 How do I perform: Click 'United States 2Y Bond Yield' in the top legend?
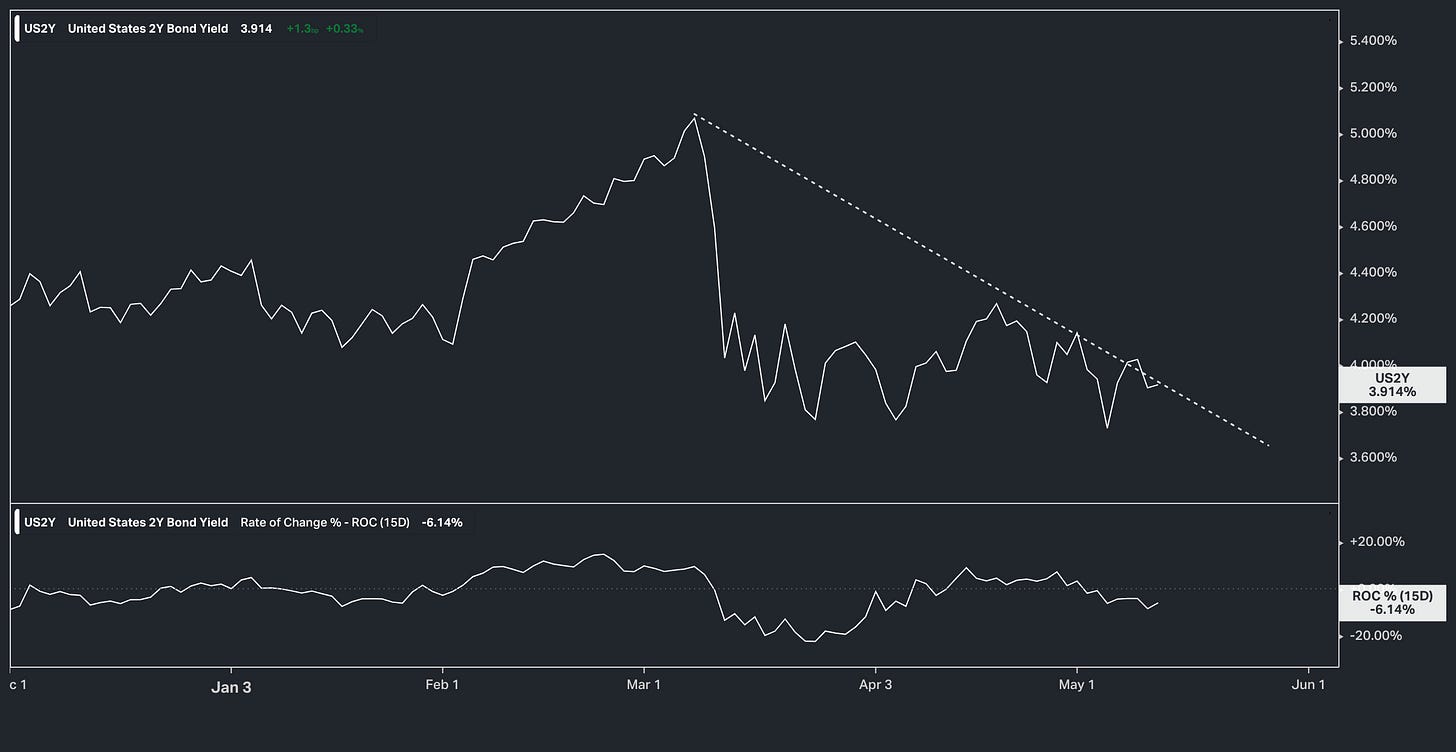pos(148,29)
